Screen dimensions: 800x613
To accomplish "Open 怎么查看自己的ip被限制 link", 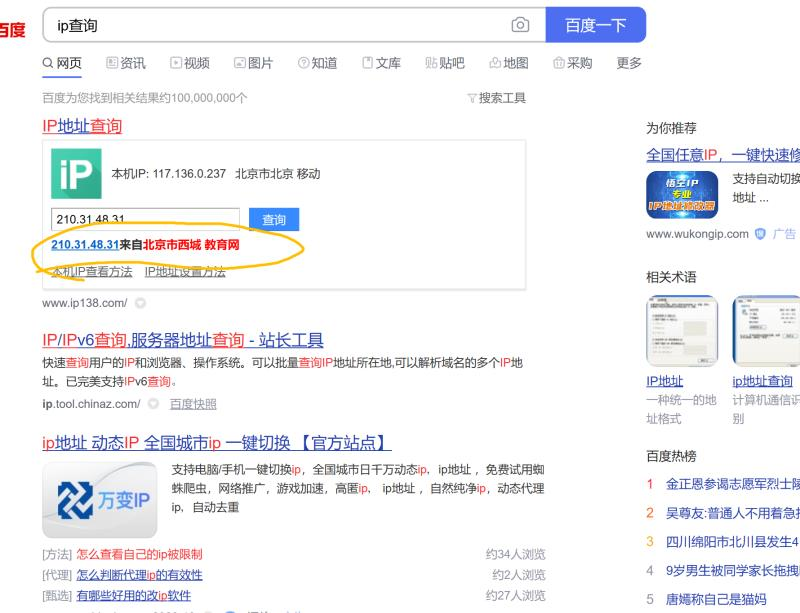I will pyautogui.click(x=139, y=554).
